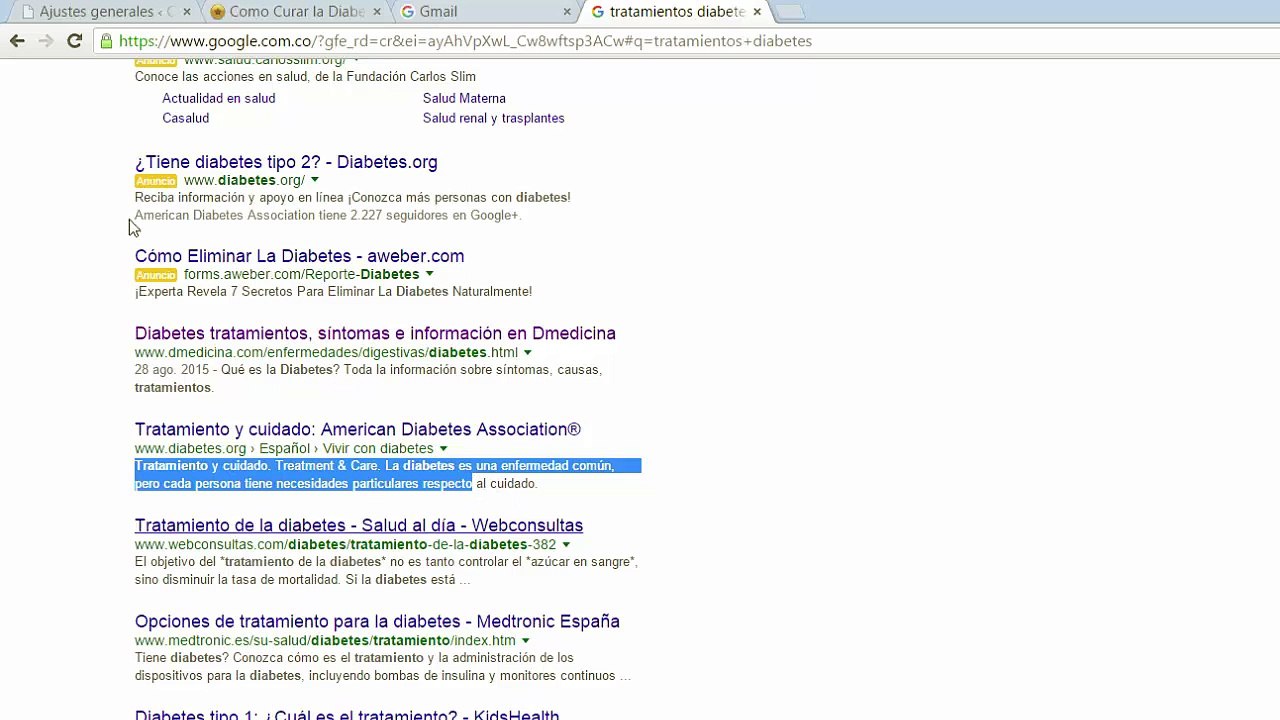Click 'Anuncio' badge beside www.diabetes.org/

pos(156,181)
